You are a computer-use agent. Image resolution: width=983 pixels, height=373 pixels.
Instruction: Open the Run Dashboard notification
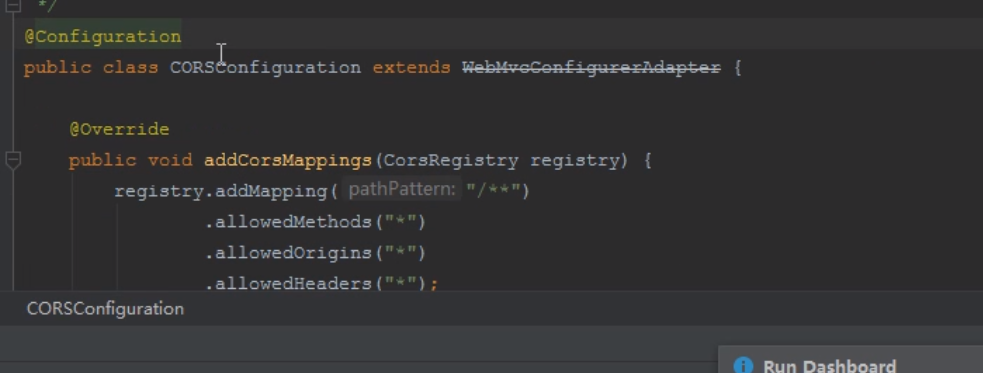[x=829, y=366]
